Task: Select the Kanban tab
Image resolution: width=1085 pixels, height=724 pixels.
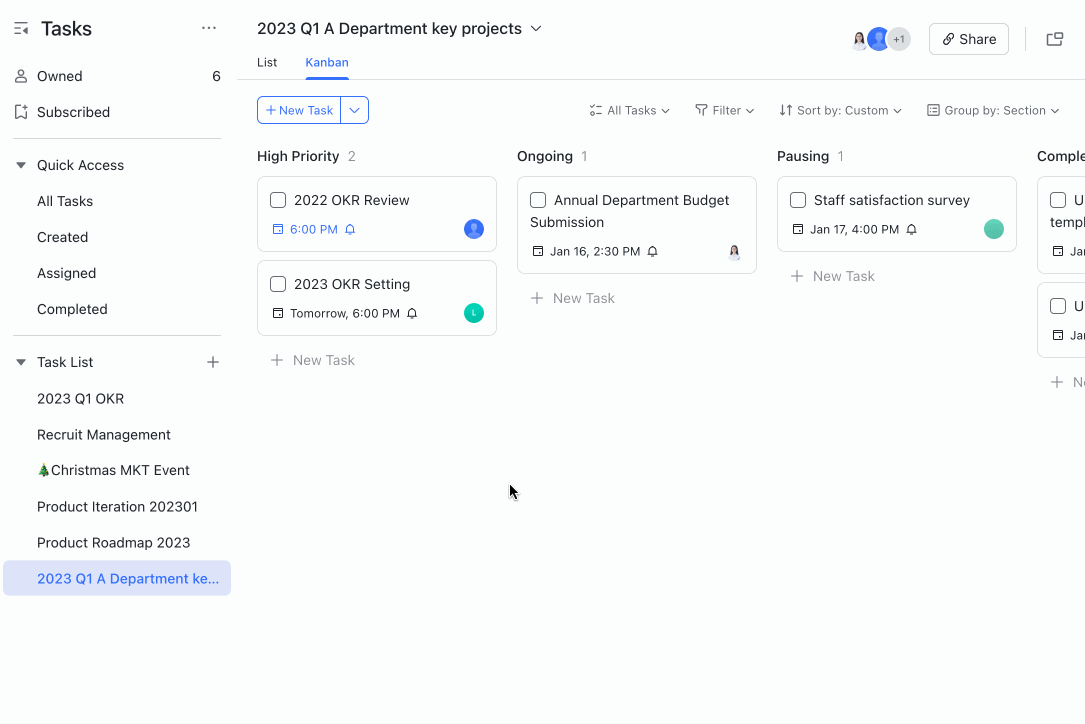Action: (326, 62)
